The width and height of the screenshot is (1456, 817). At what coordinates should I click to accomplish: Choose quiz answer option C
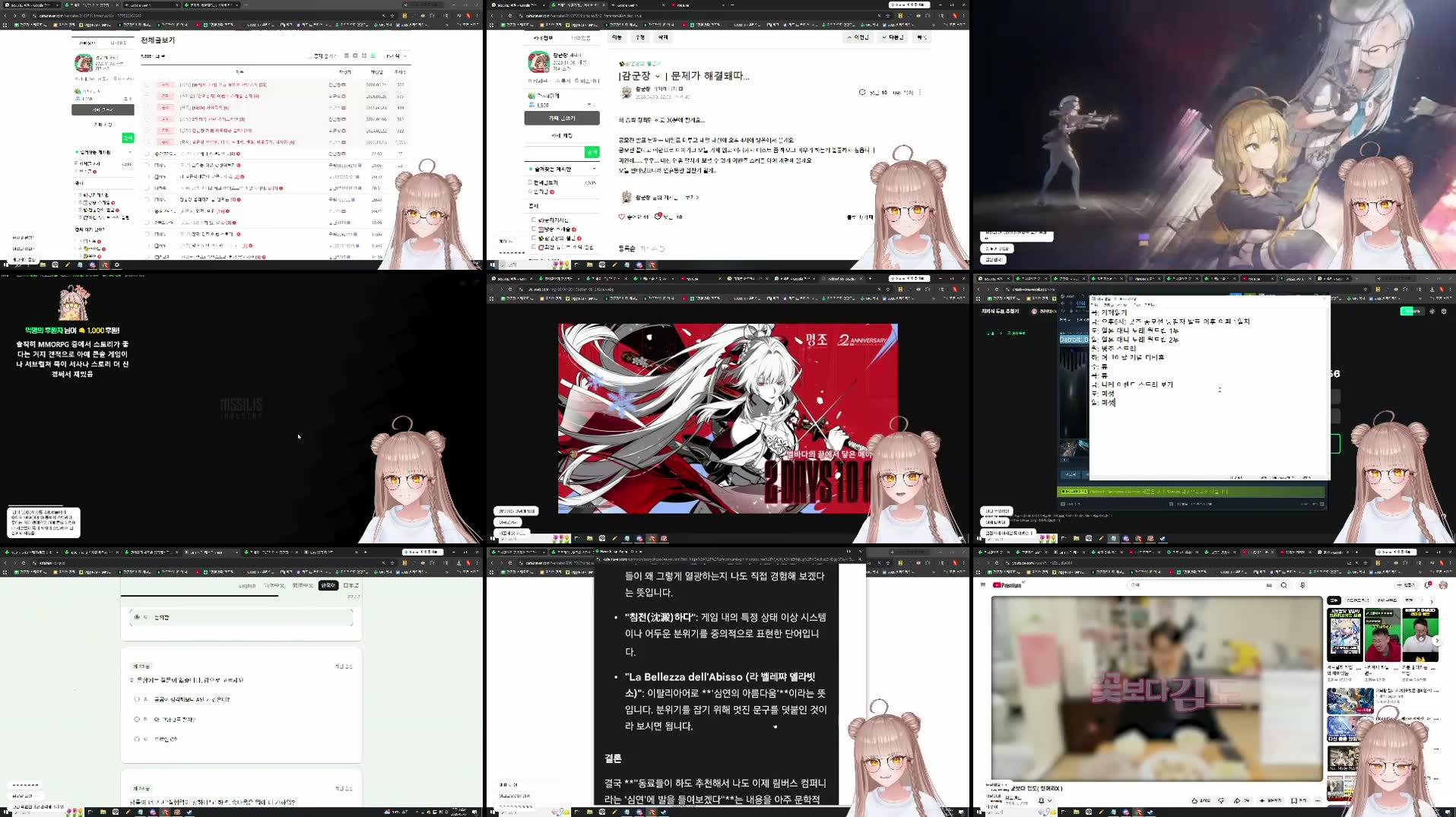[137, 739]
